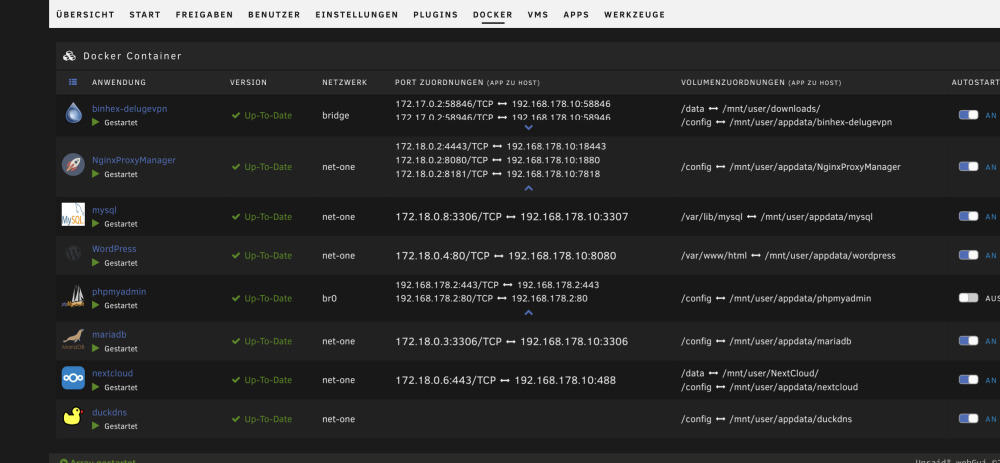The width and height of the screenshot is (1000, 463).
Task: Click the phpmyadmin sailboat icon
Action: (73, 297)
